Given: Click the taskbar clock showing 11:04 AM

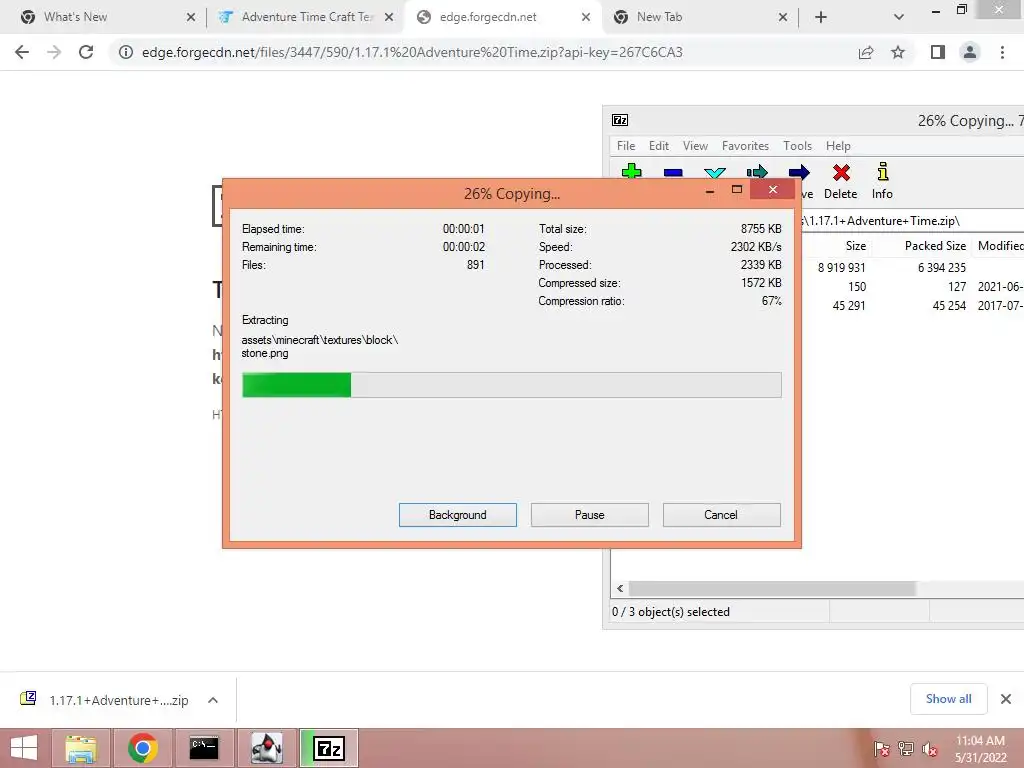Looking at the screenshot, I should [980, 749].
